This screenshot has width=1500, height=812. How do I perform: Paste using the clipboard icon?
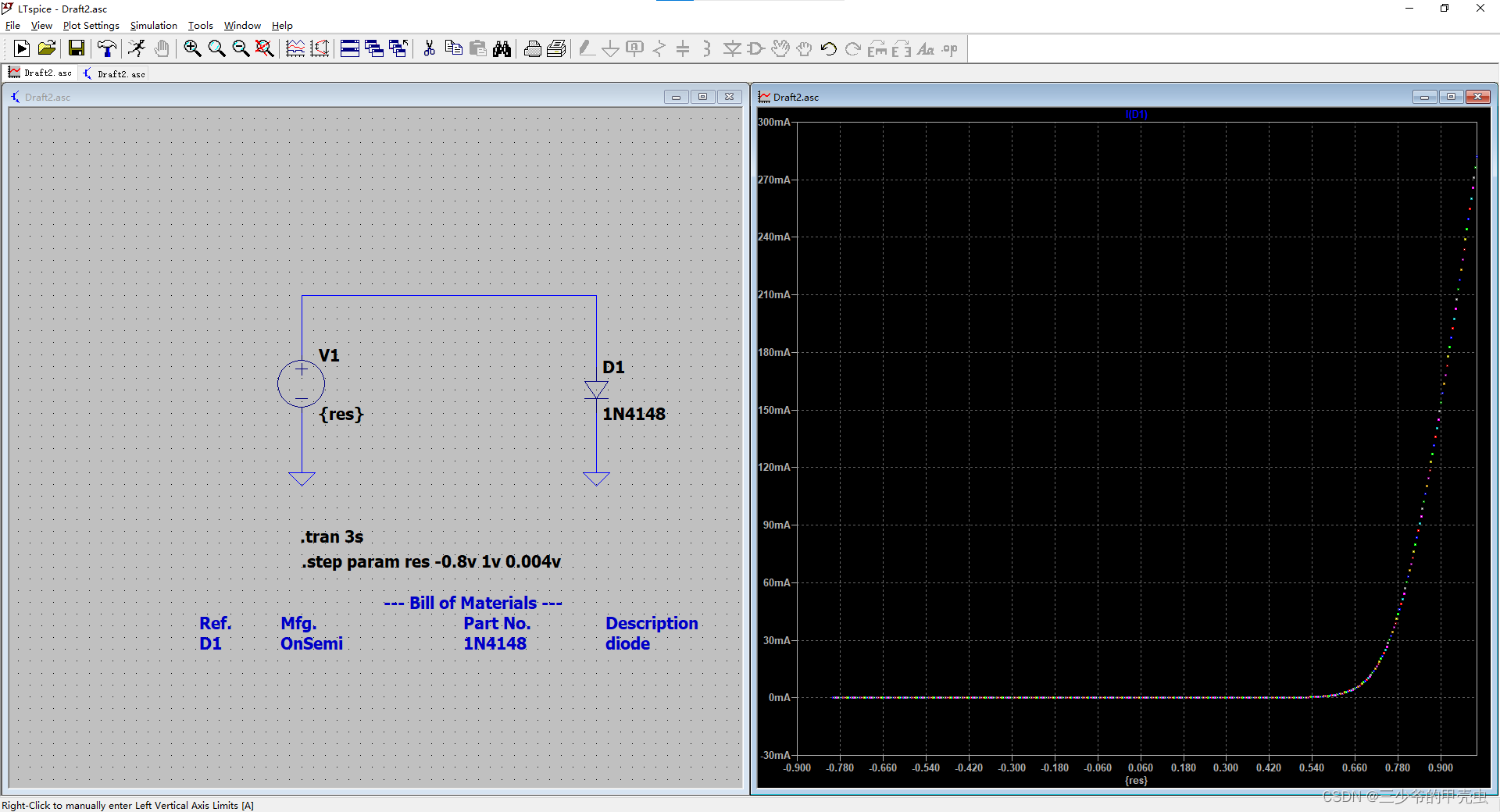478,48
